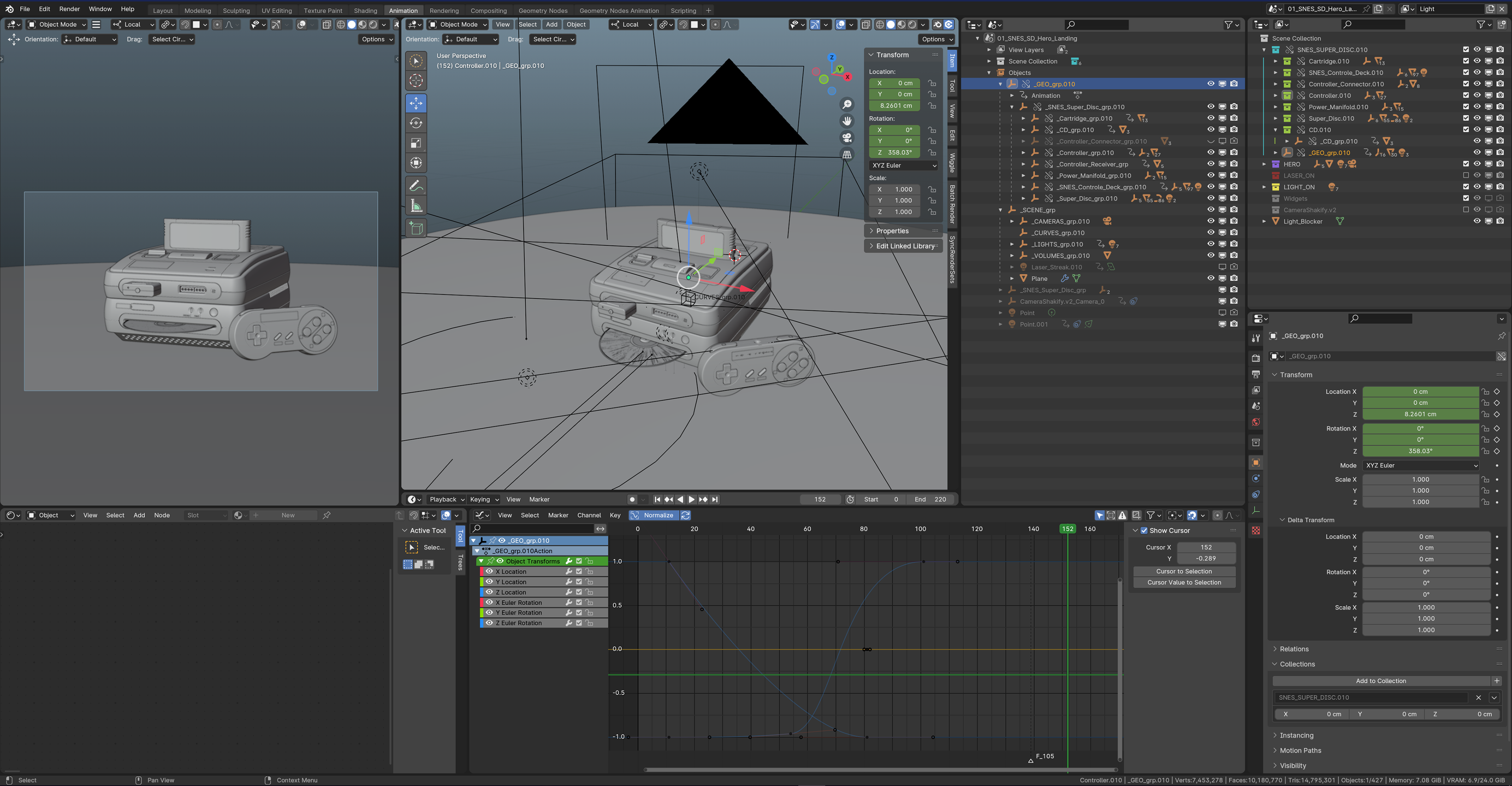Toggle X Location channel visibility eye
The image size is (1512, 786).
click(489, 571)
